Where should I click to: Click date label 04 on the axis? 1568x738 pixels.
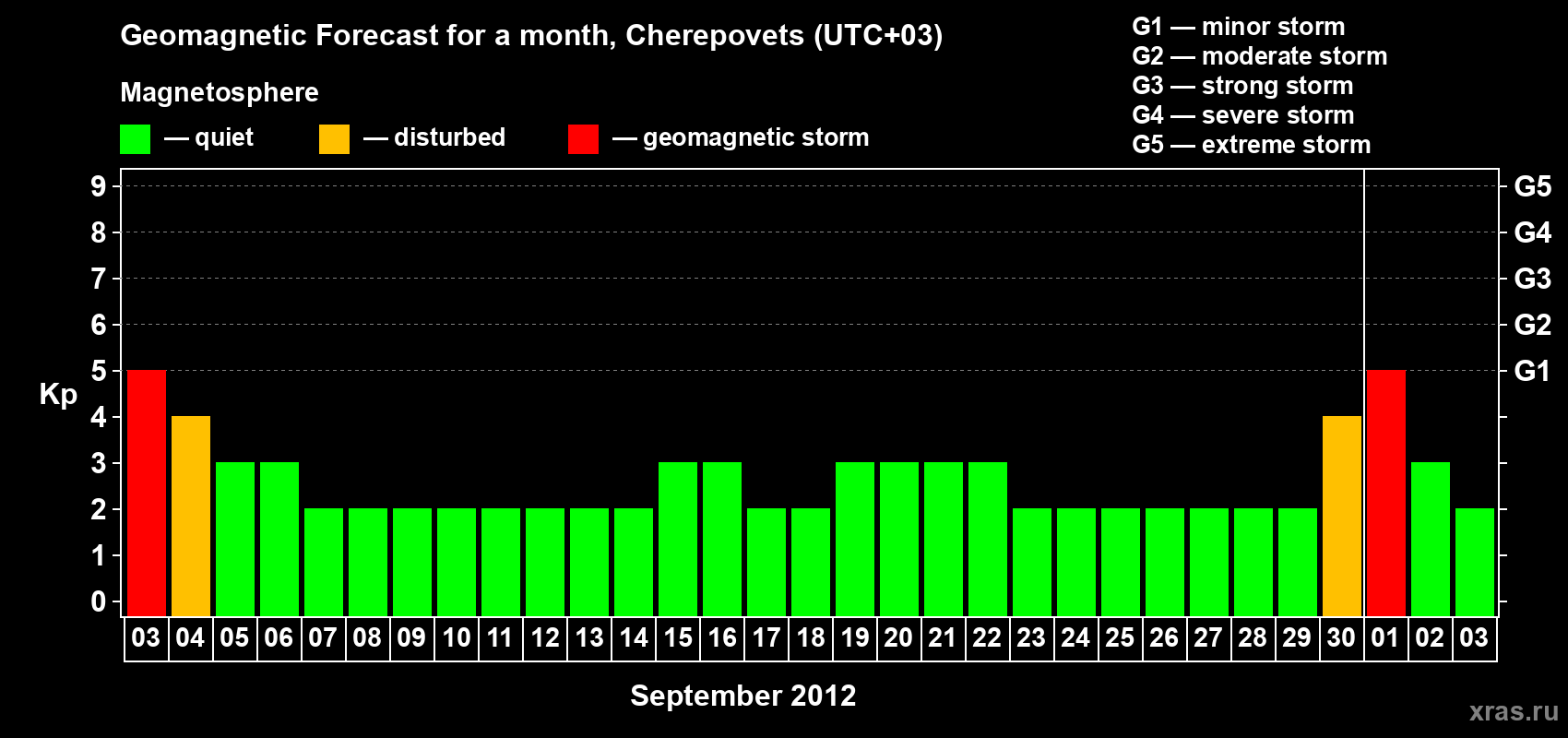click(x=190, y=638)
